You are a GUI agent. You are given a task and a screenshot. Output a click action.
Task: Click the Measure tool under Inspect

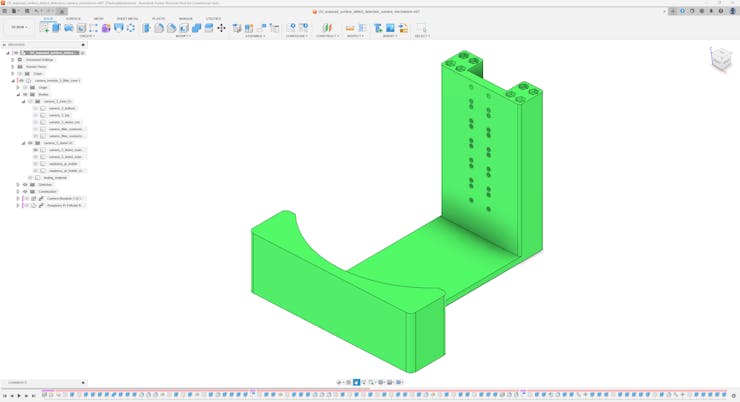(350, 28)
